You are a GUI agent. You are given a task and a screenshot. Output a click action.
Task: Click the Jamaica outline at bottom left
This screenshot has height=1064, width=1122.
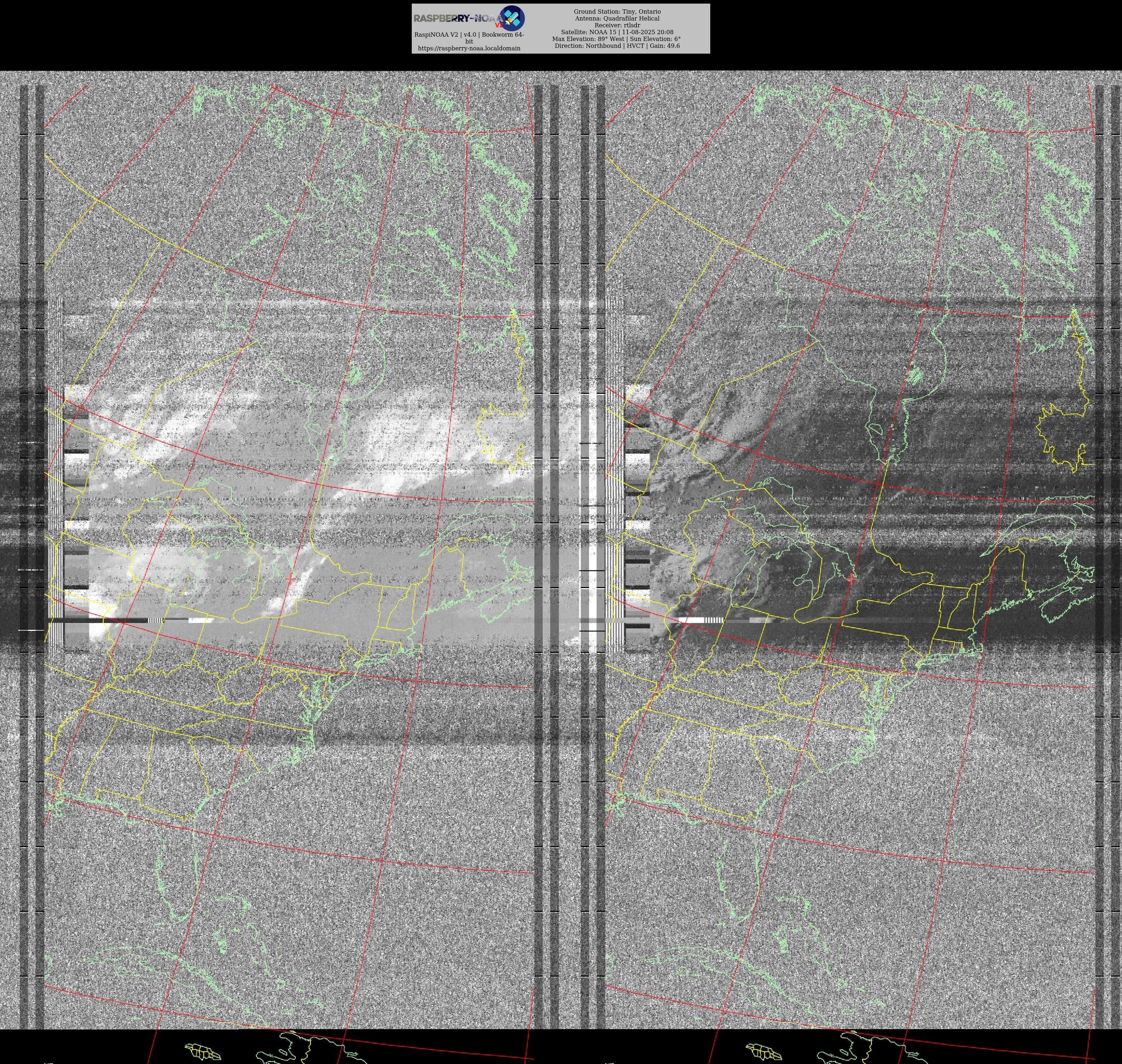pyautogui.click(x=203, y=1051)
